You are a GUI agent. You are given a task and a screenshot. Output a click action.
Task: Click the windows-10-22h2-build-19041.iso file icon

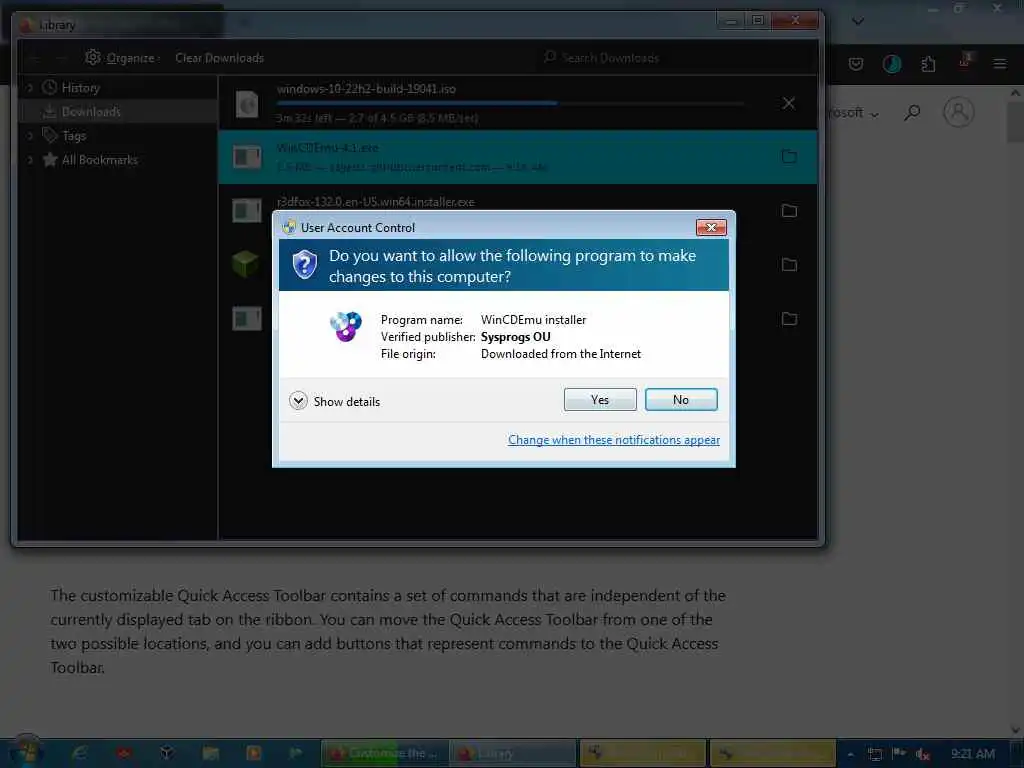(x=247, y=104)
